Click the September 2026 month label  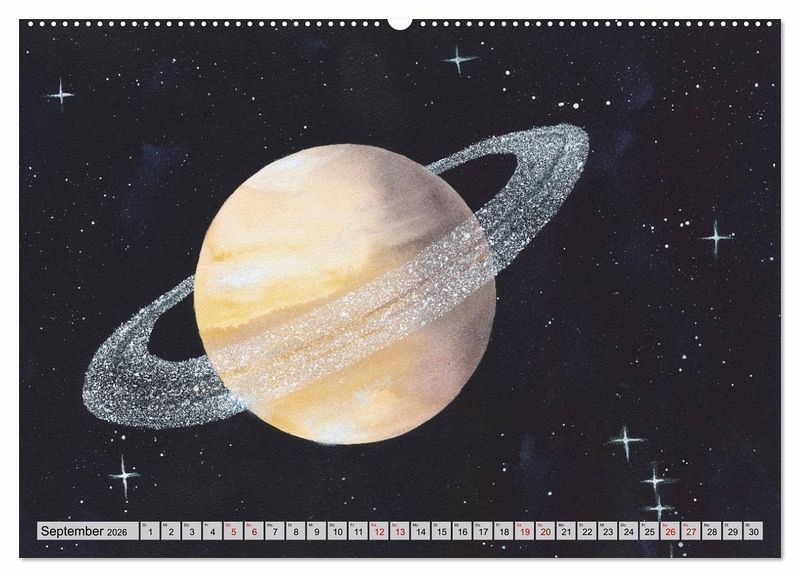point(88,531)
